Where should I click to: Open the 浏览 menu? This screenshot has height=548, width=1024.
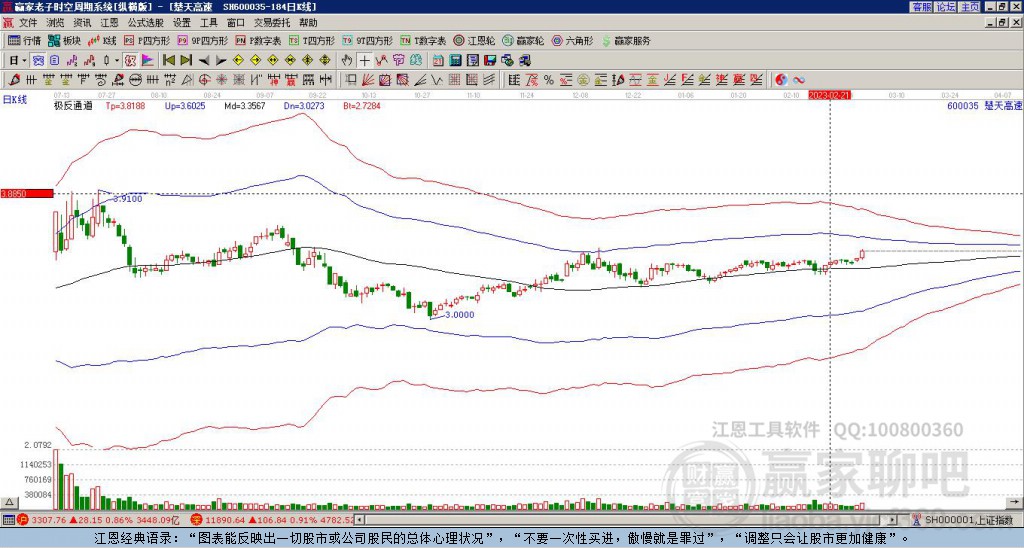pyautogui.click(x=56, y=23)
